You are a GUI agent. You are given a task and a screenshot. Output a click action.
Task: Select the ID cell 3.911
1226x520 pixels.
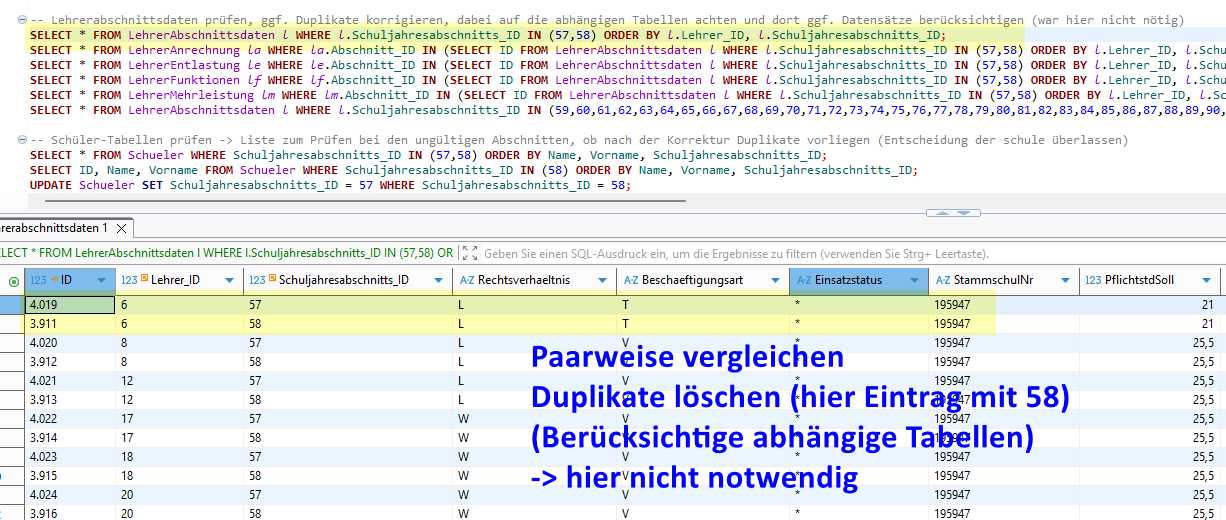(x=70, y=324)
